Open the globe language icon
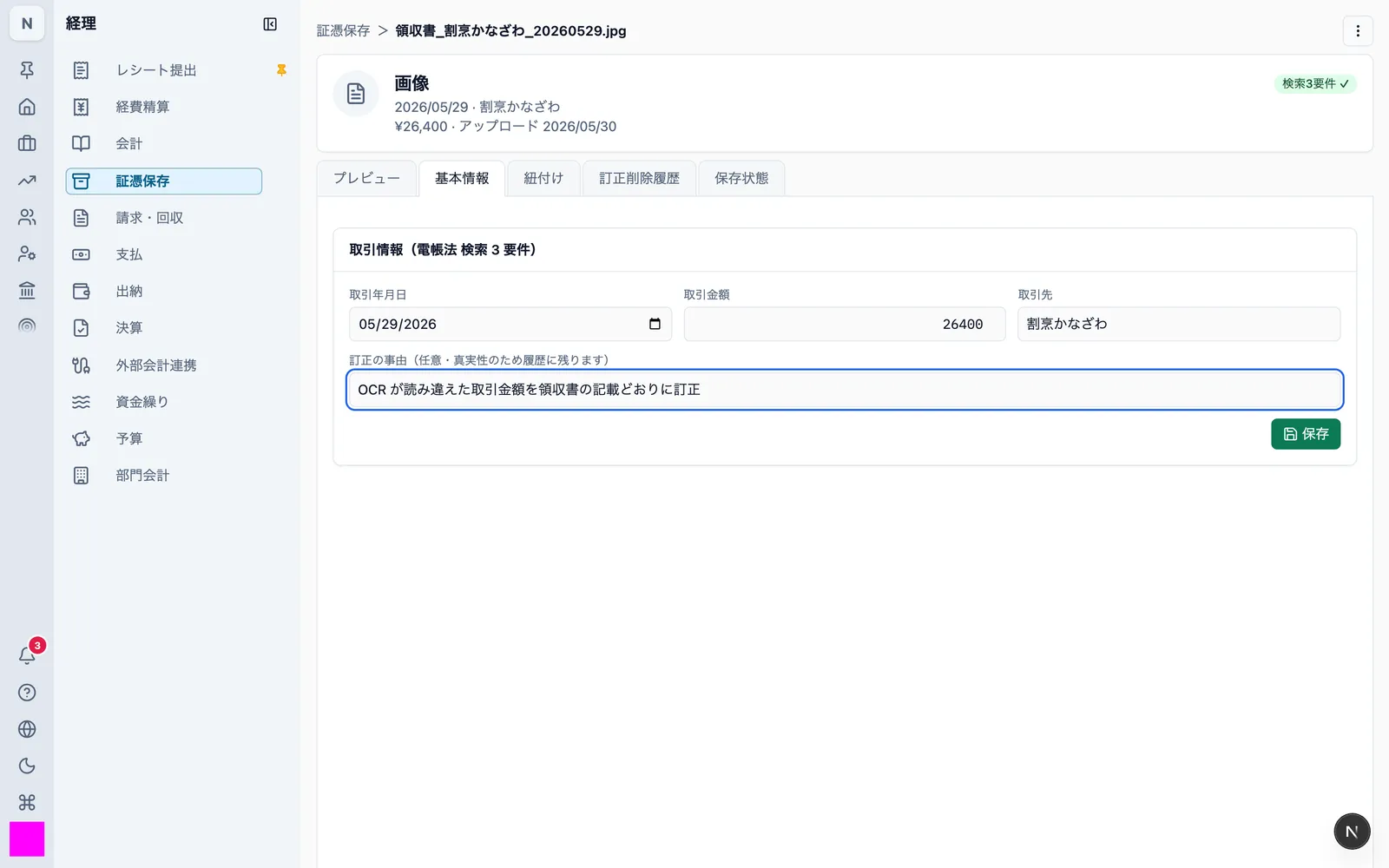 pyautogui.click(x=27, y=729)
